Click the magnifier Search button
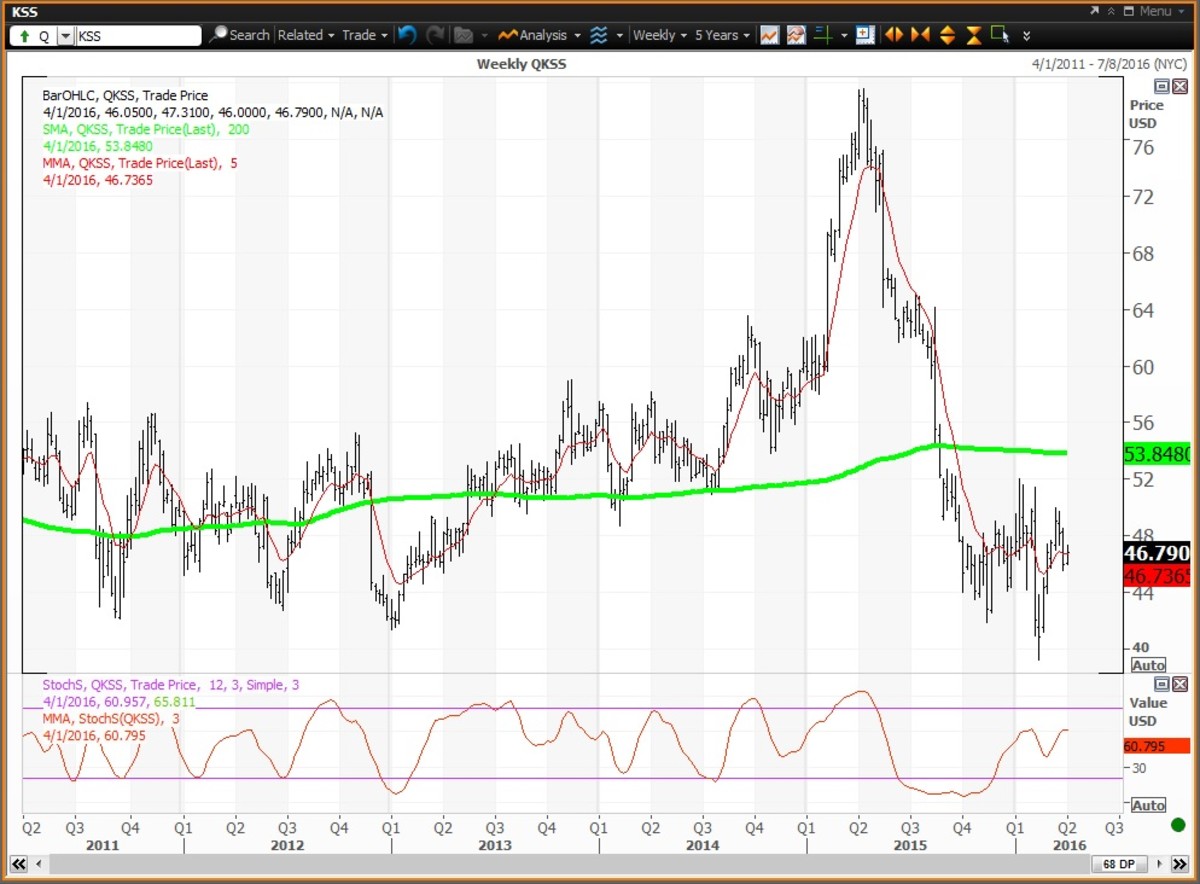 click(x=240, y=35)
